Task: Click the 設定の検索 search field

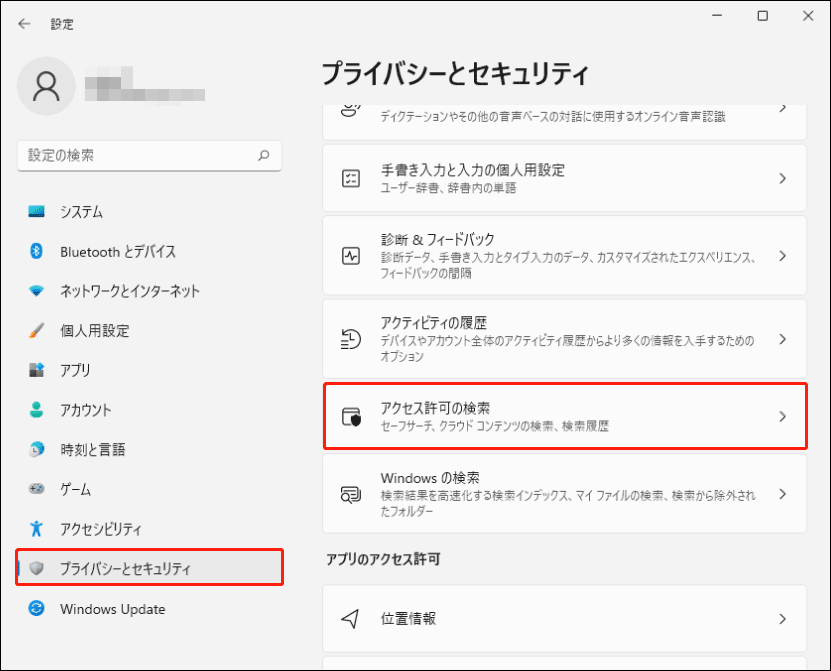Action: (x=149, y=155)
